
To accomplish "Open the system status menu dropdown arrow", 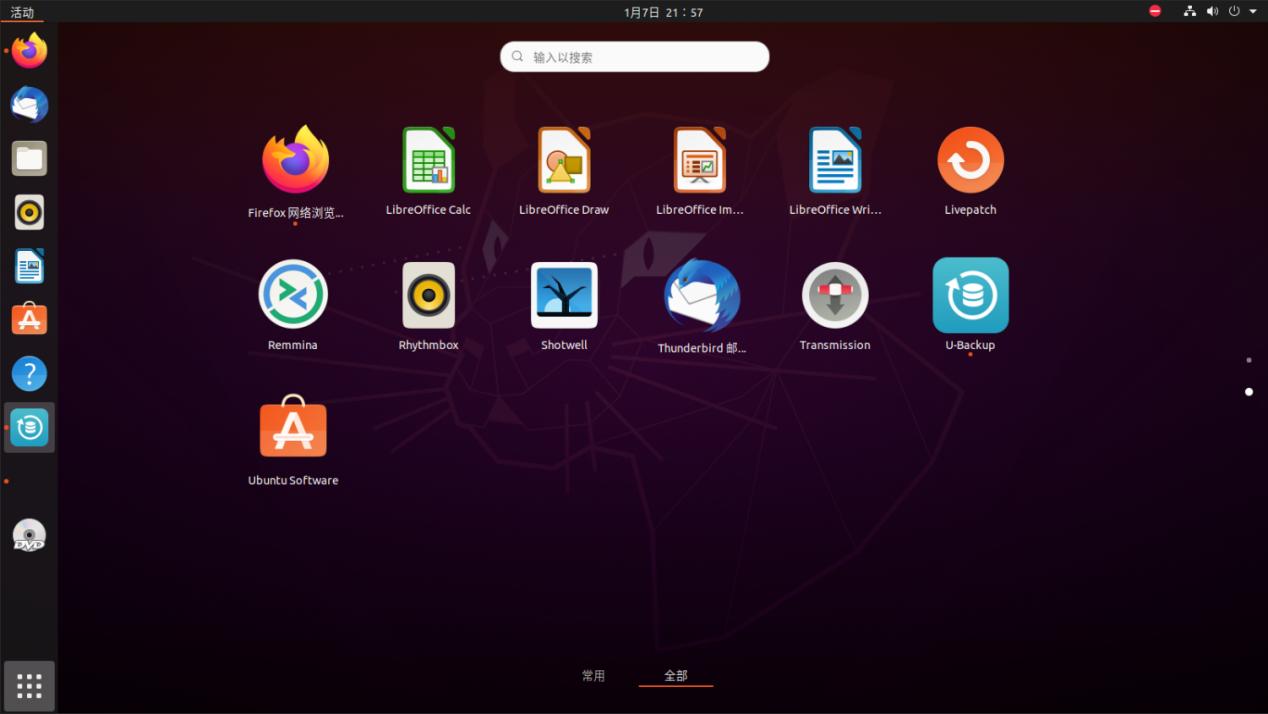I will [1252, 11].
